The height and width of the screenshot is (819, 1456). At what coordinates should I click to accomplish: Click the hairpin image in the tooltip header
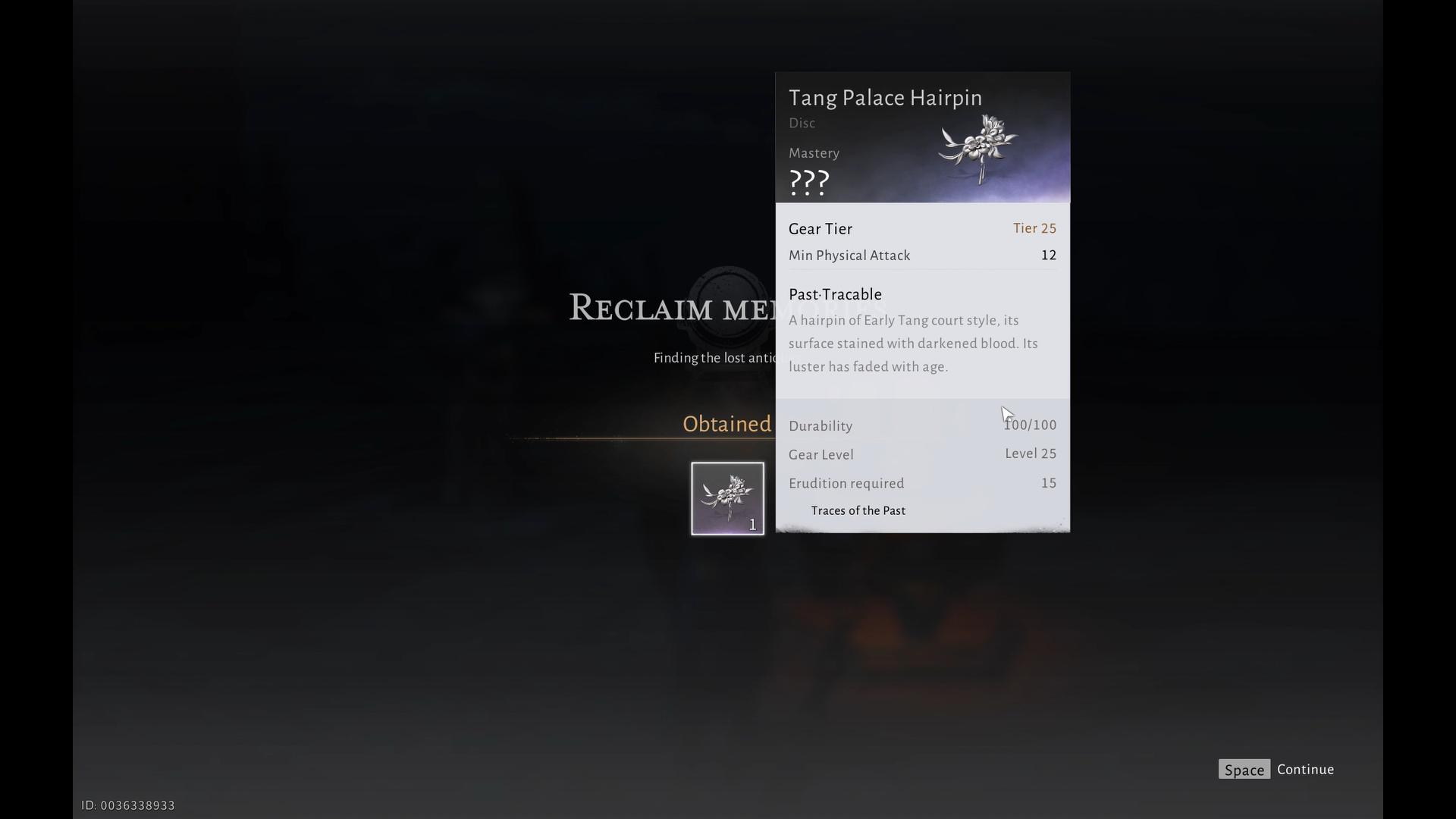point(978,149)
